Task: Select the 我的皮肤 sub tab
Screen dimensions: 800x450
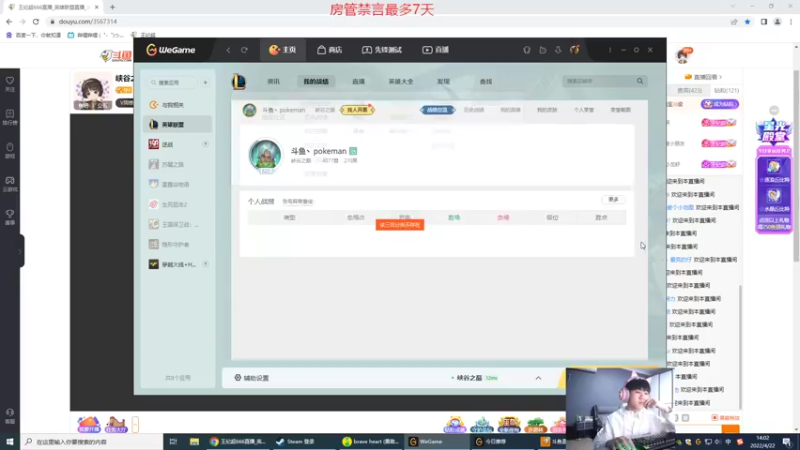Action: tap(547, 110)
